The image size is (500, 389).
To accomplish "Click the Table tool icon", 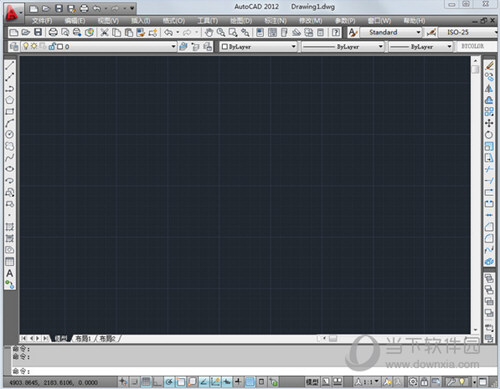I will (10, 262).
